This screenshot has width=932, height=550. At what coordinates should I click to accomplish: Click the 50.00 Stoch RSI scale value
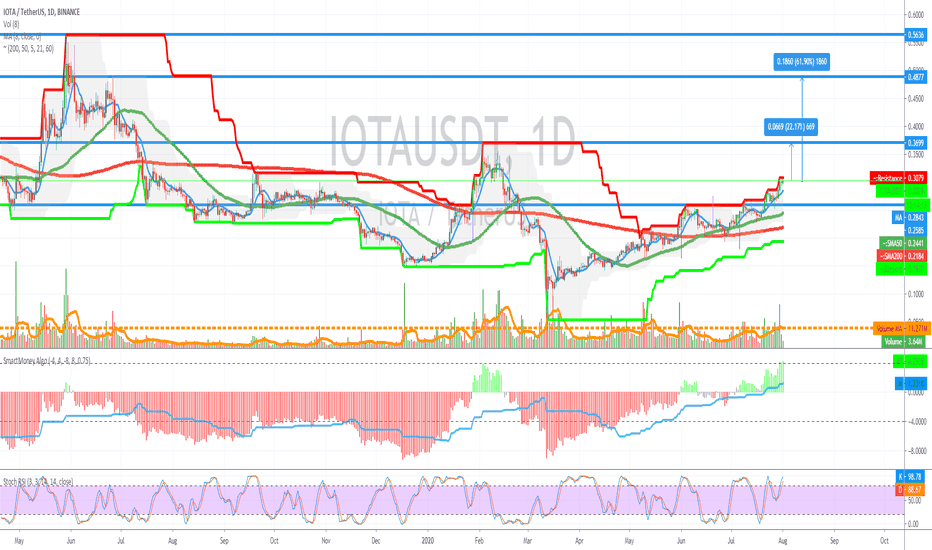click(917, 501)
